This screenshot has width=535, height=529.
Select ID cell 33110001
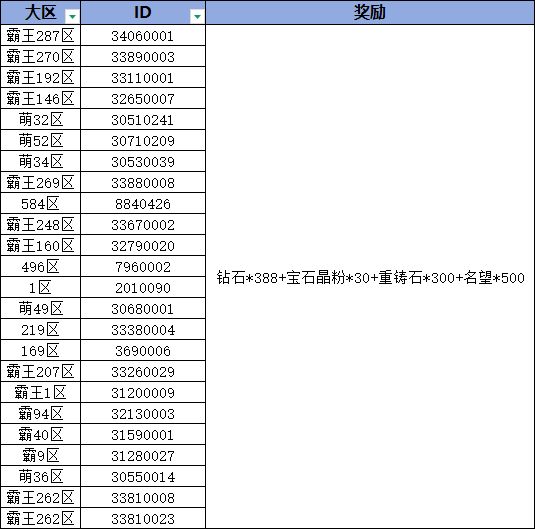pyautogui.click(x=143, y=77)
